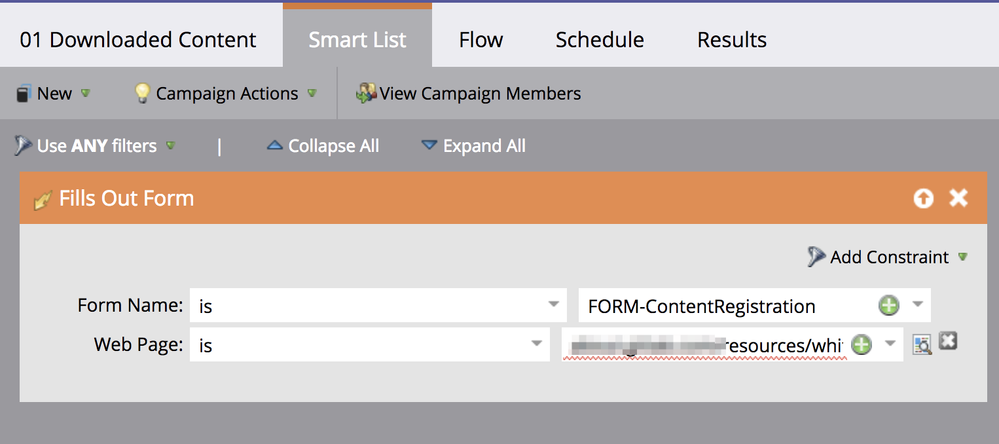Open the Web Page lookup magnifier icon
Viewport: 999px width, 444px height.
pos(922,345)
